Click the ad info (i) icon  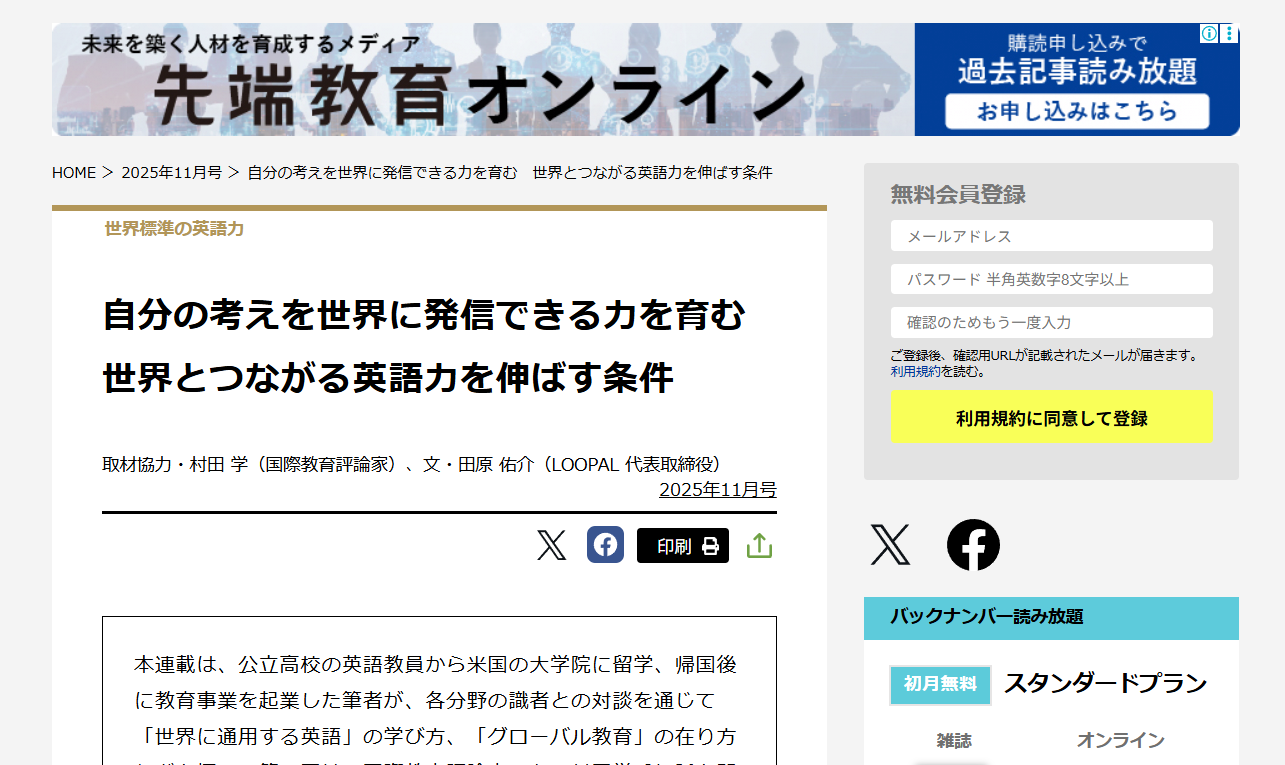(x=1209, y=33)
